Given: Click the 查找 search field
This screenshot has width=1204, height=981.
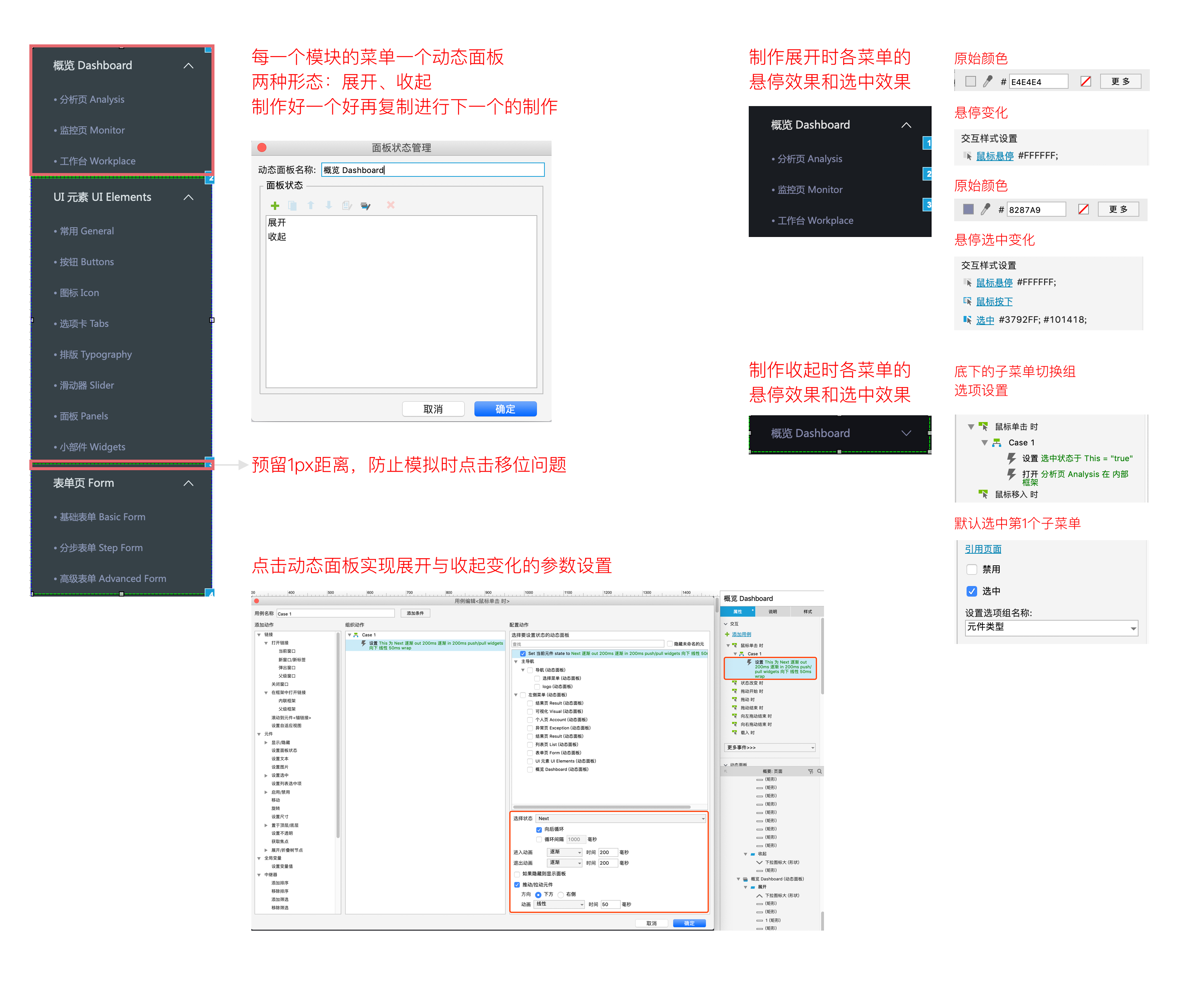Looking at the screenshot, I should point(587,644).
